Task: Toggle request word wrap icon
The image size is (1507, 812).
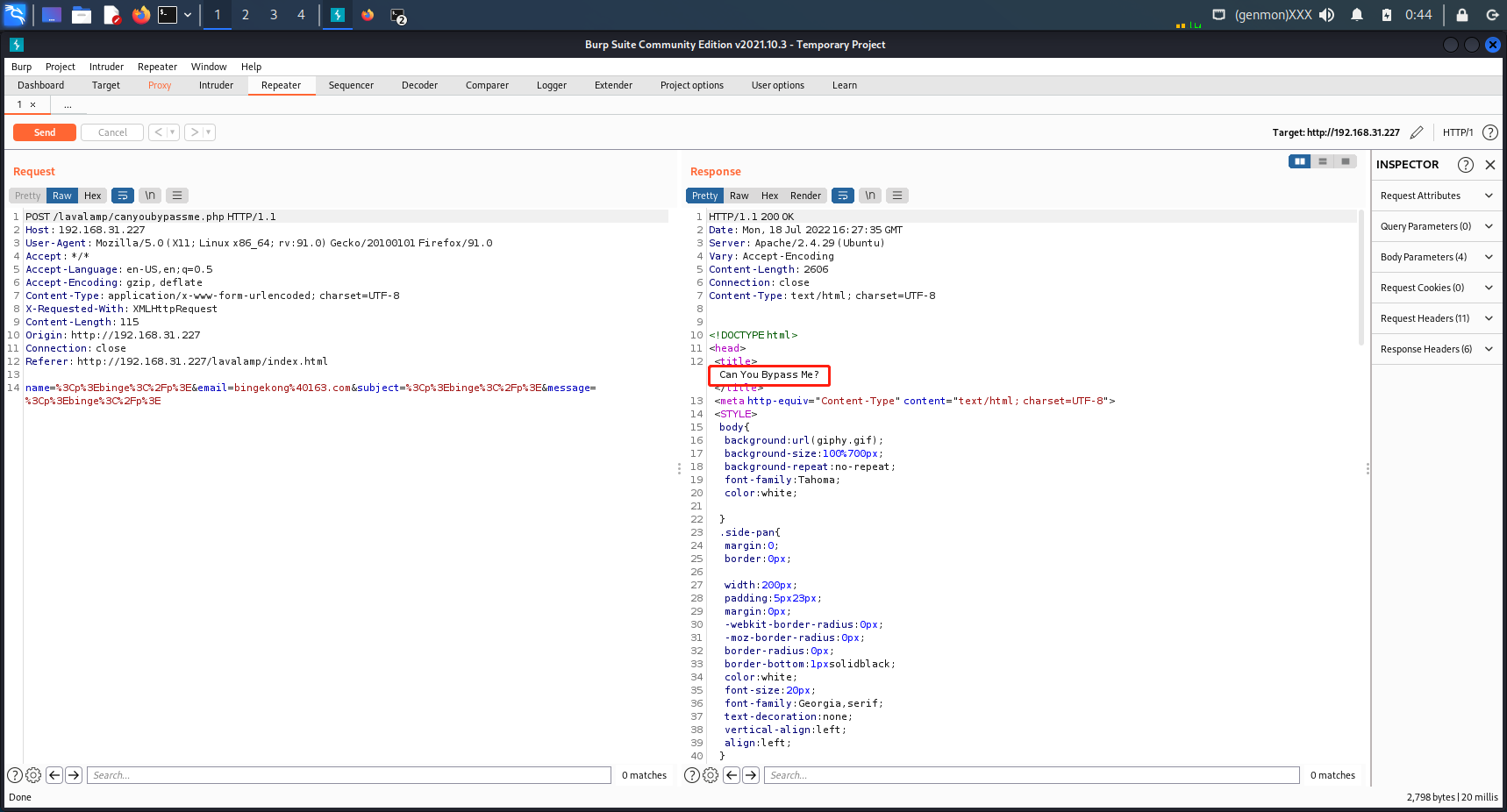Action: [x=123, y=196]
